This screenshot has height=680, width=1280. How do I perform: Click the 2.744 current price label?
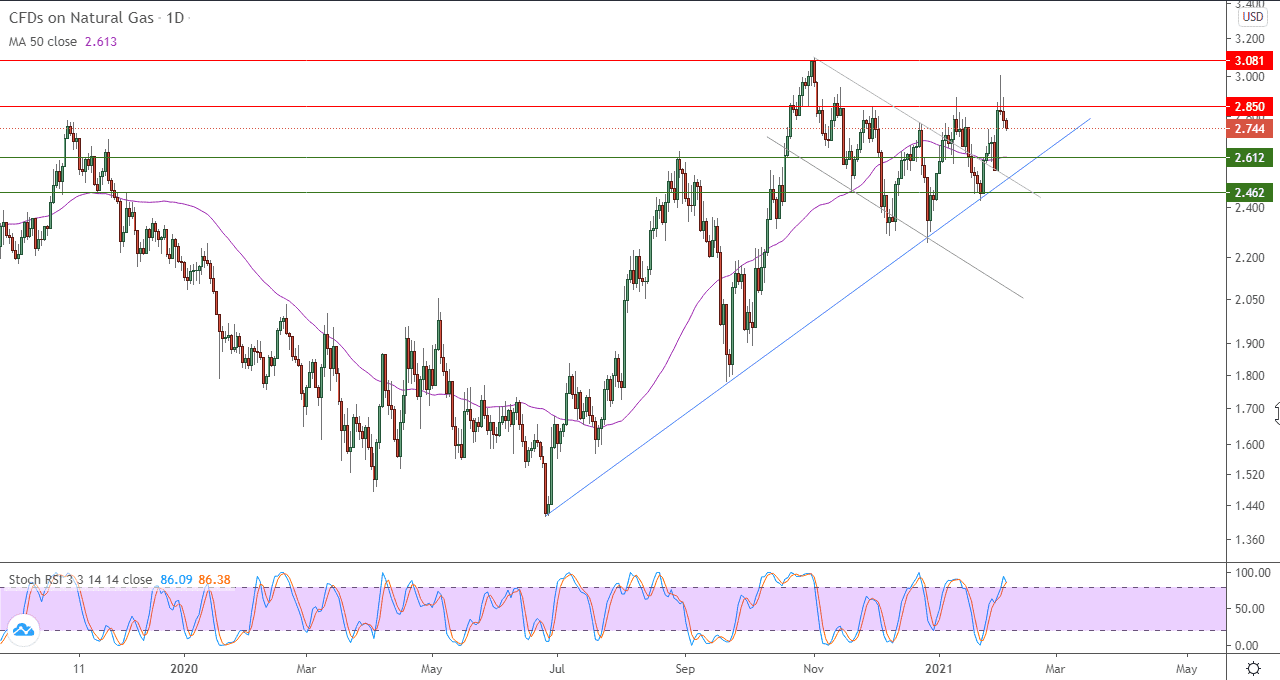(1249, 129)
